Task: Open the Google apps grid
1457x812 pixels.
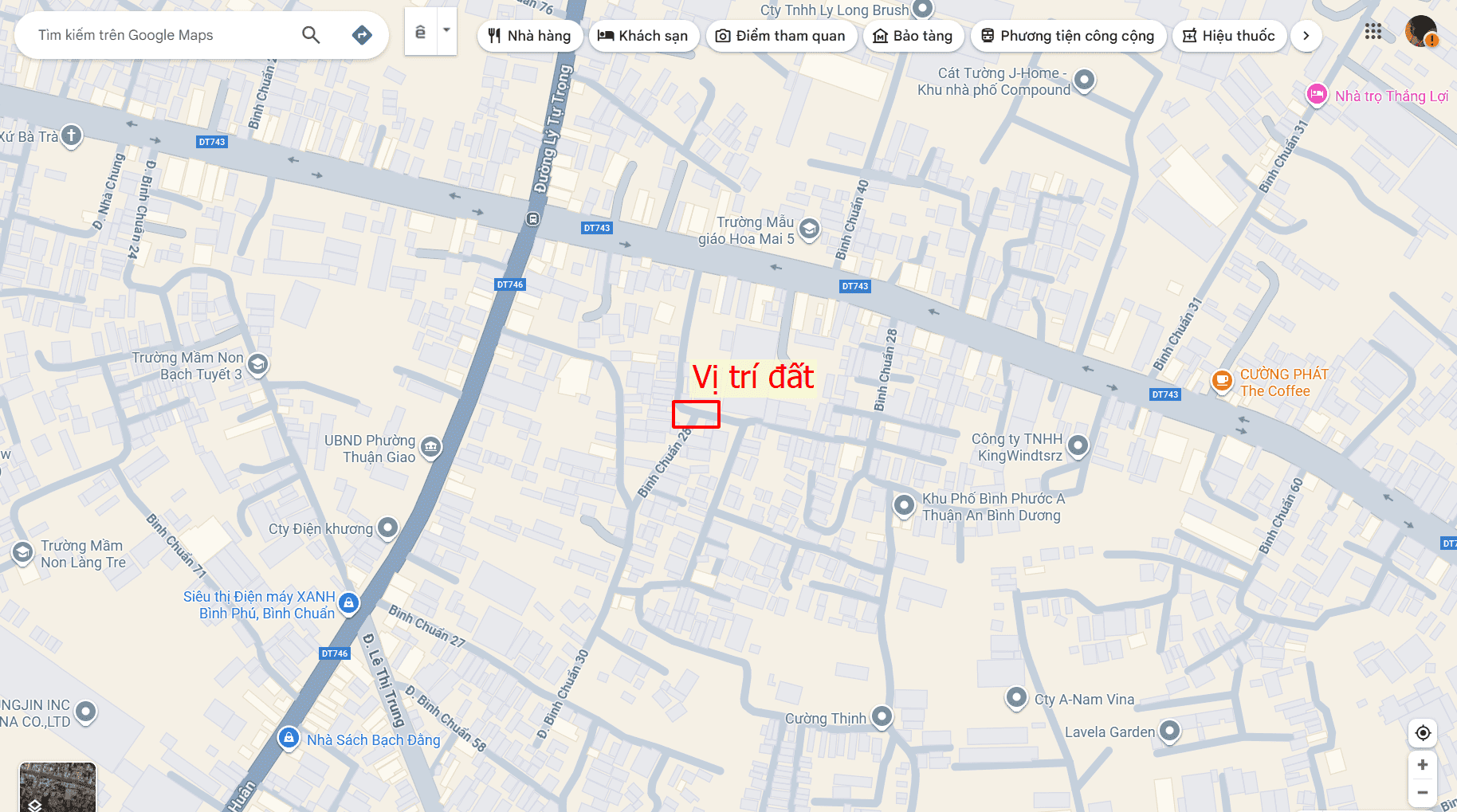Action: [1373, 32]
